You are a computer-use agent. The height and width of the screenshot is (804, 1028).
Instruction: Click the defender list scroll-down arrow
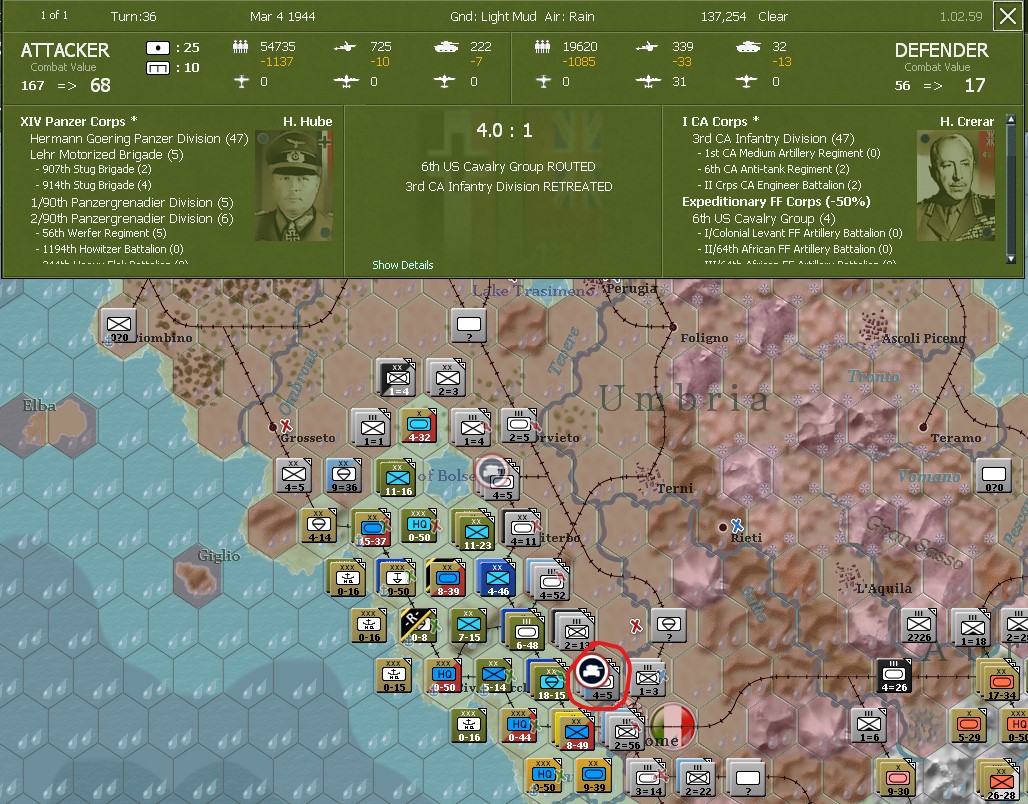click(x=1010, y=259)
